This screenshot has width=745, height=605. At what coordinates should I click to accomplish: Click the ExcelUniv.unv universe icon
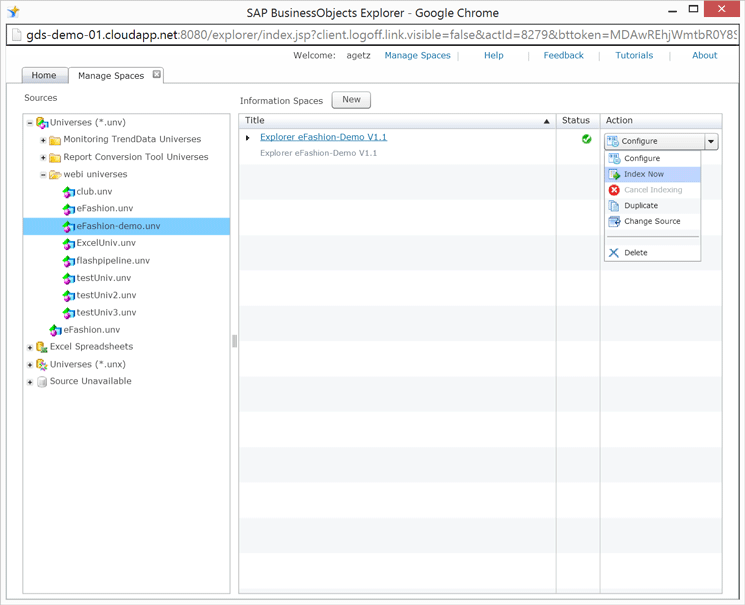click(x=69, y=243)
